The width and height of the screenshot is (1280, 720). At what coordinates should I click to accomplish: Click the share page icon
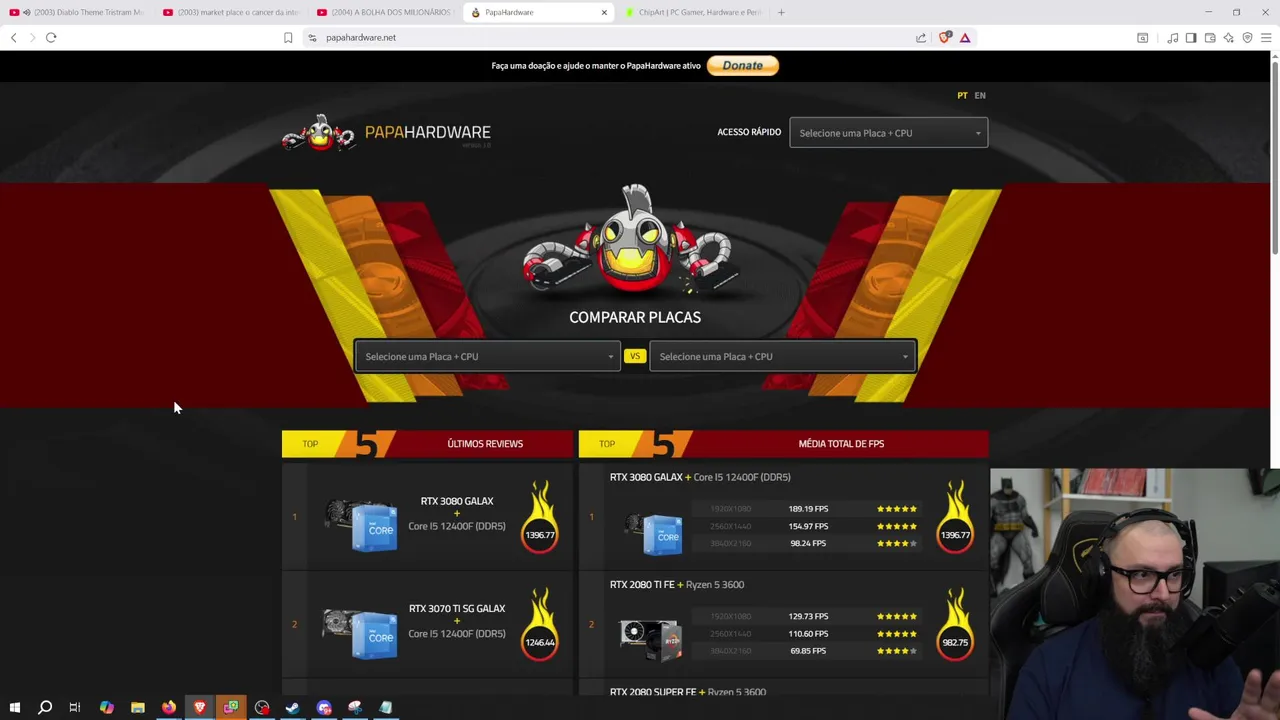(x=921, y=37)
